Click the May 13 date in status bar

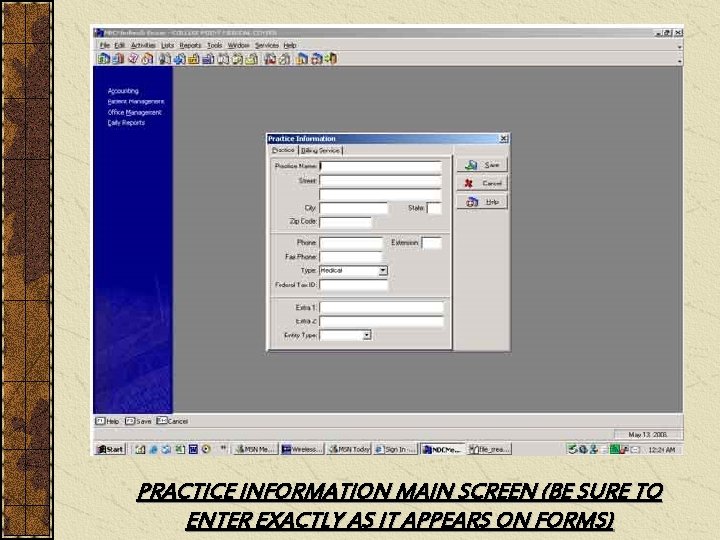click(648, 434)
